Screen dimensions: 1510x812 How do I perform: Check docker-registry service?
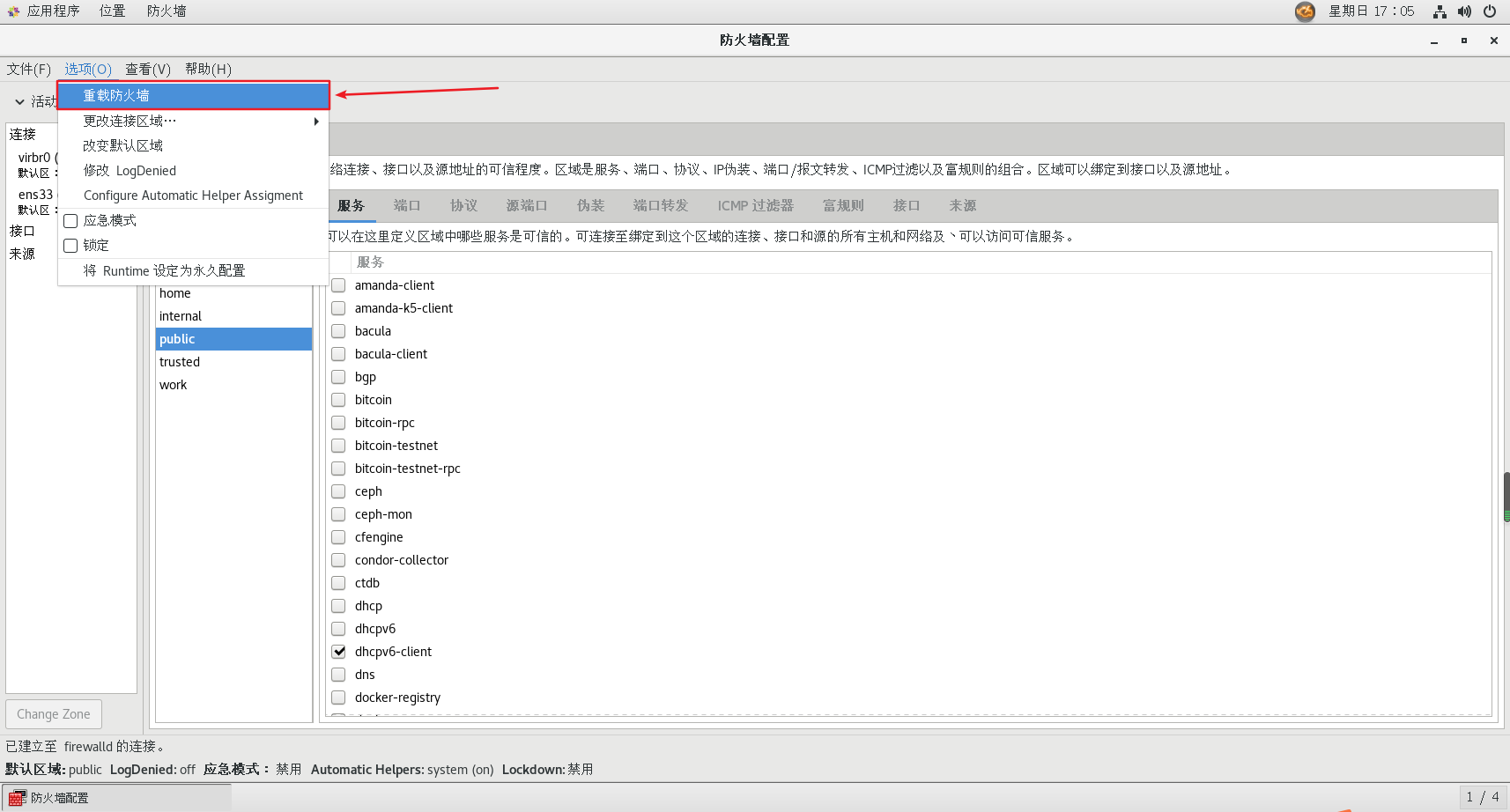[x=338, y=698]
